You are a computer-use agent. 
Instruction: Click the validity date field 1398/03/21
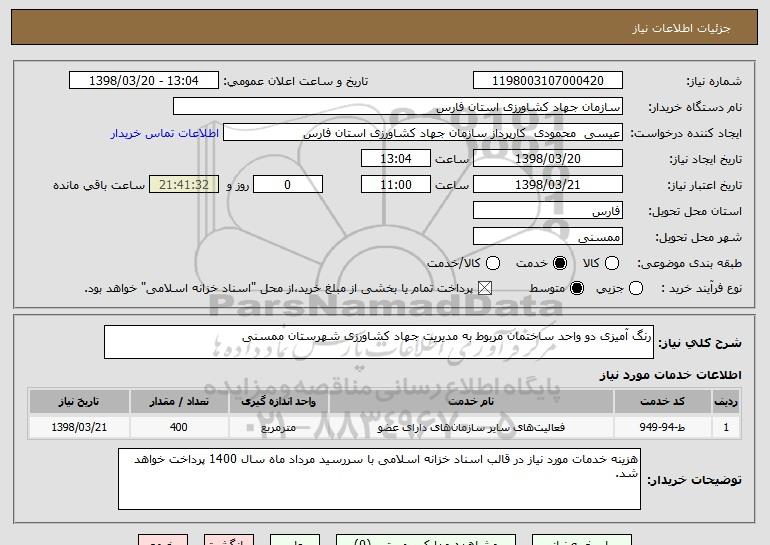548,185
